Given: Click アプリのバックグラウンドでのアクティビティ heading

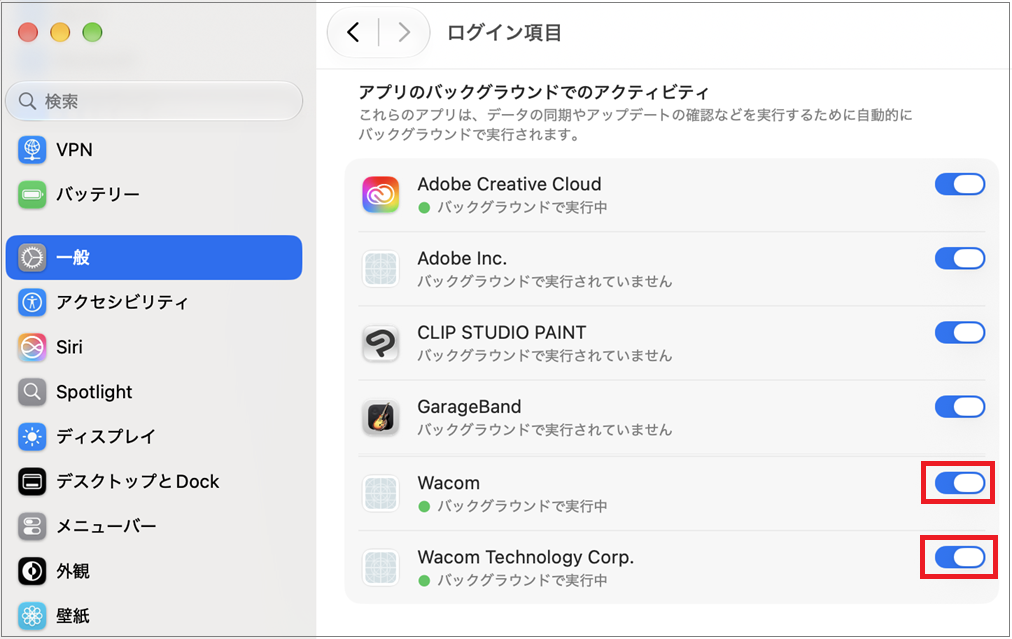Looking at the screenshot, I should pyautogui.click(x=534, y=92).
